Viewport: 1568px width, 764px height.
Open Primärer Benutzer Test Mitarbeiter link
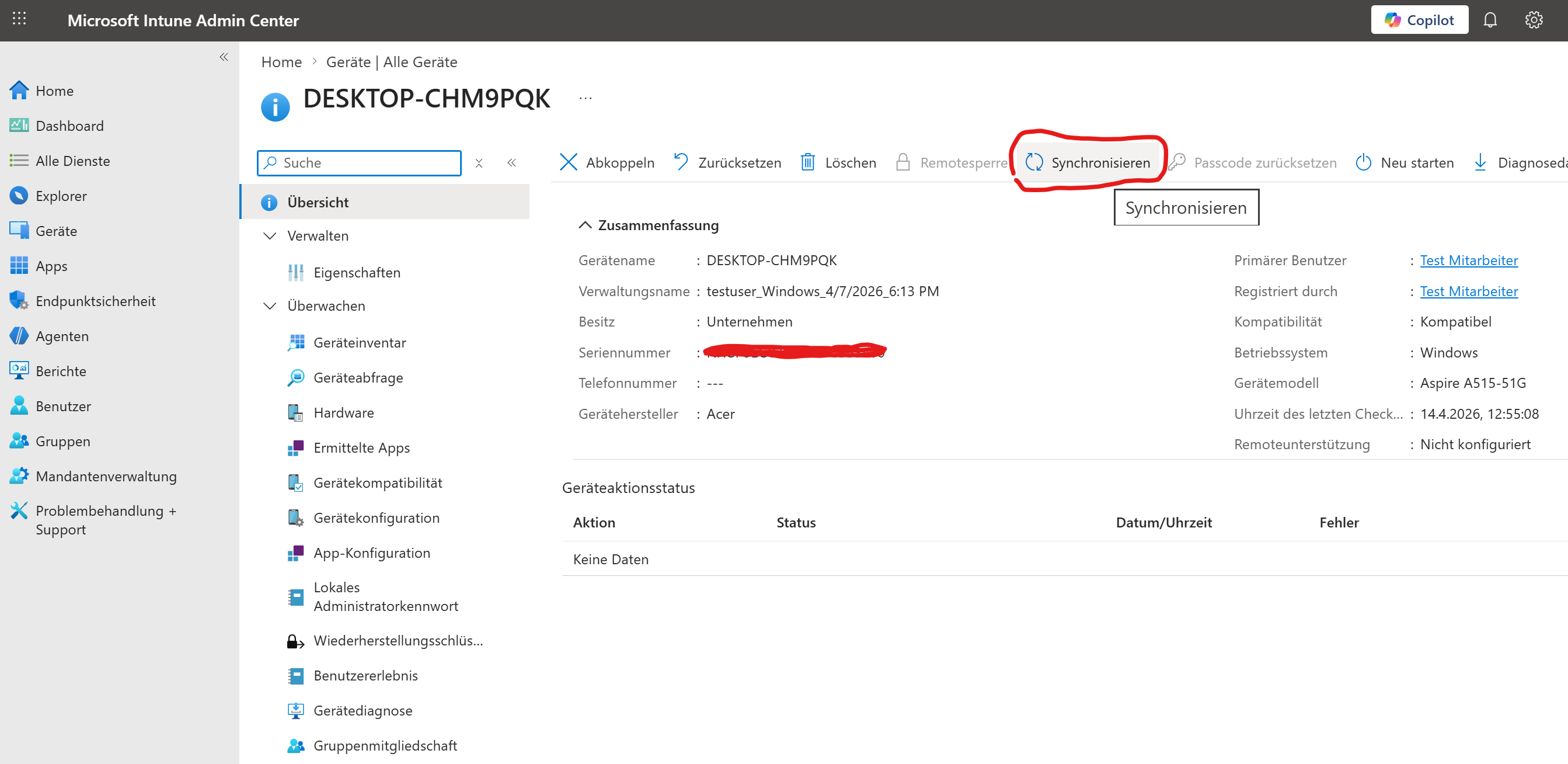coord(1468,260)
